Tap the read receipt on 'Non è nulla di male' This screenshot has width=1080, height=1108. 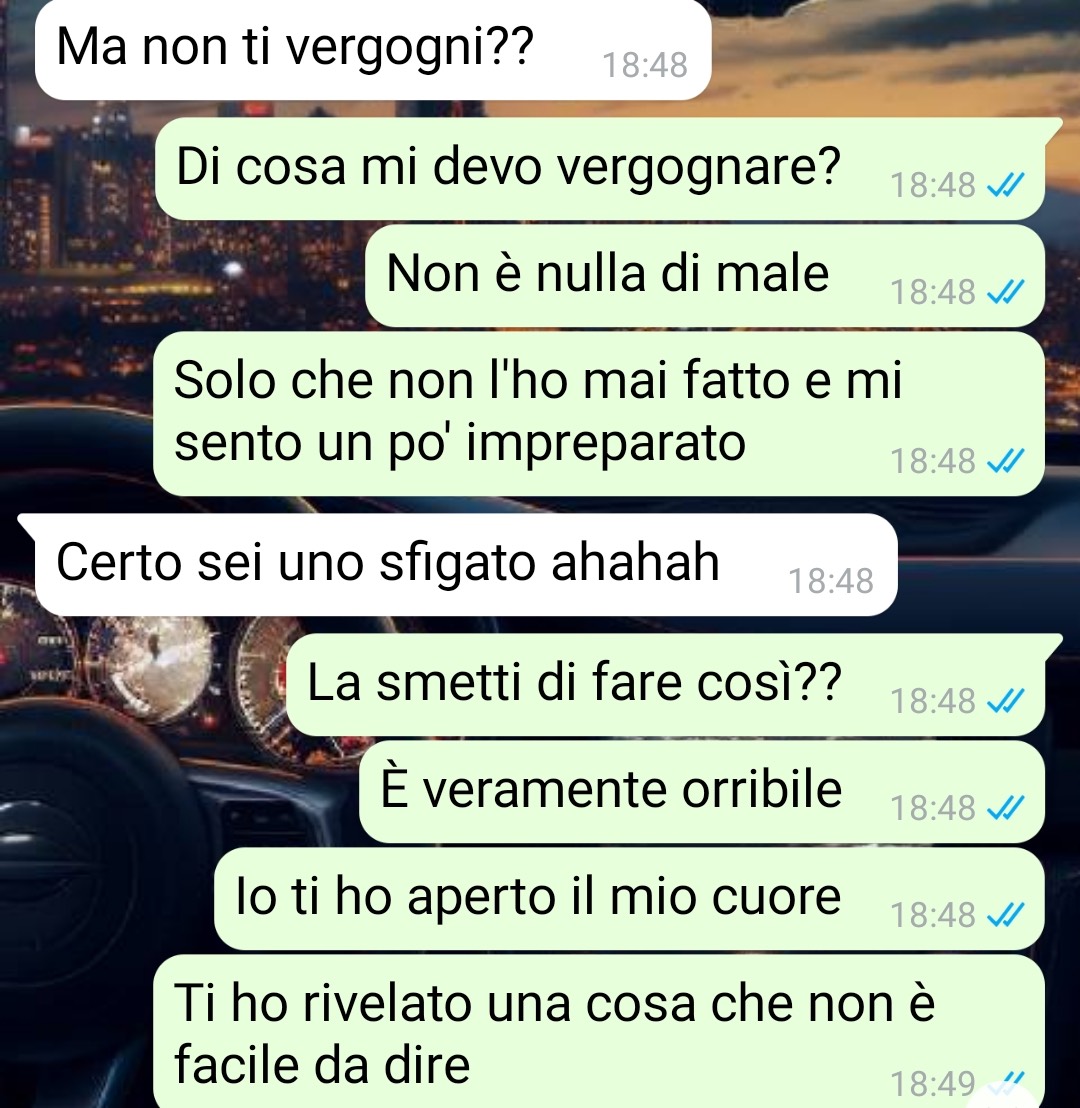(1005, 292)
